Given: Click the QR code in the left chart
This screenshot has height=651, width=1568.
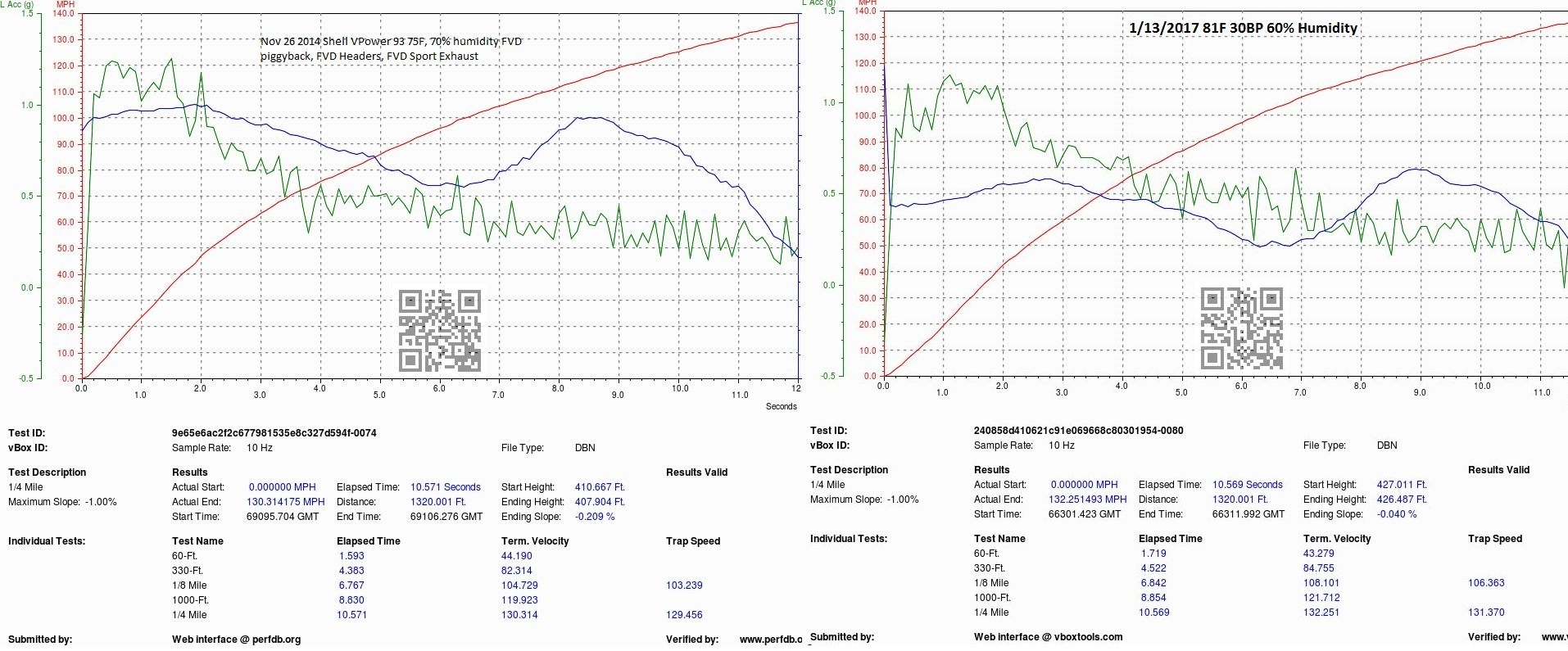Looking at the screenshot, I should 439,330.
